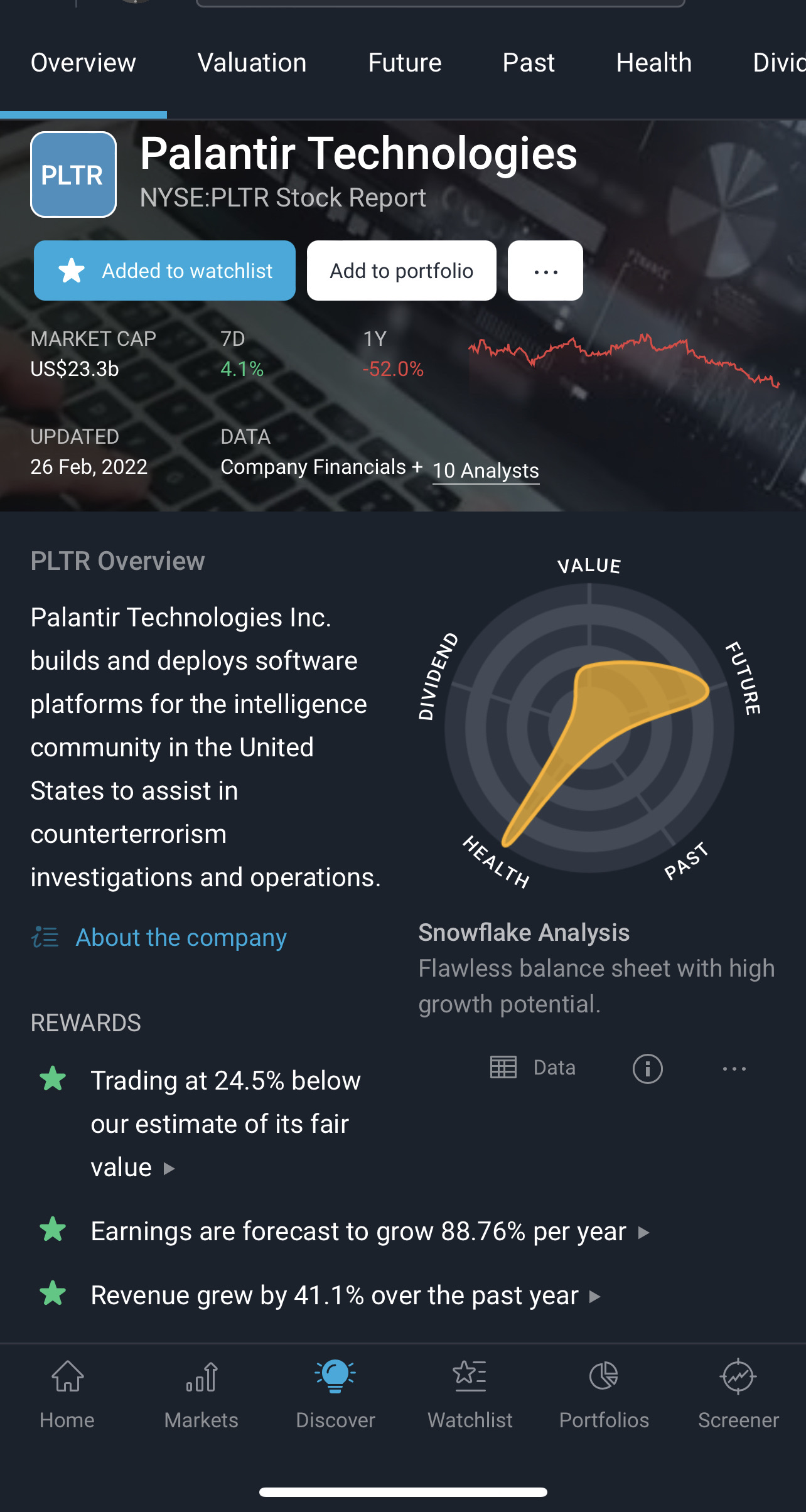
Task: Tap the Snowflake radar chart
Action: (589, 728)
